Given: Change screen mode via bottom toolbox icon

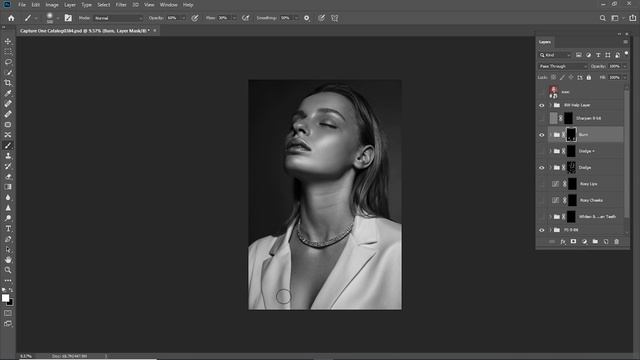Looking at the screenshot, I should 8,324.
